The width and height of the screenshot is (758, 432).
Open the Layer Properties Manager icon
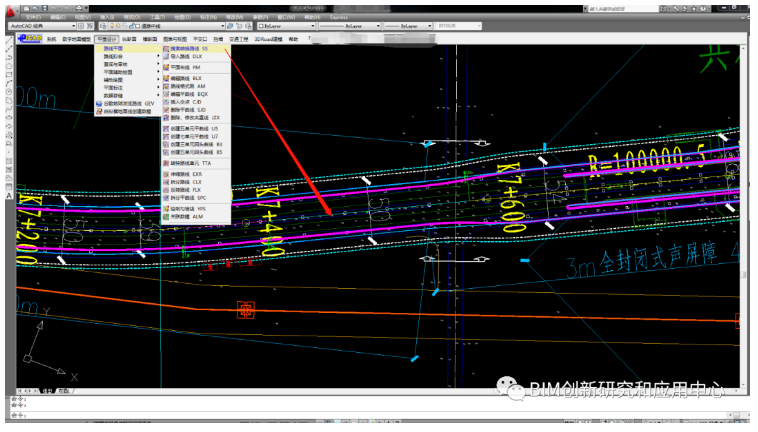coord(103,26)
